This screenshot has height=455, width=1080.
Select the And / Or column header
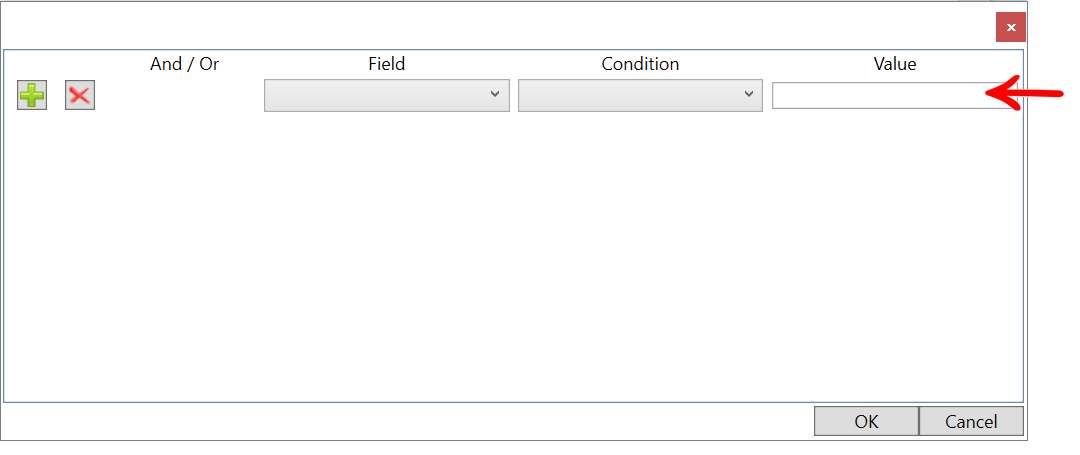click(185, 64)
